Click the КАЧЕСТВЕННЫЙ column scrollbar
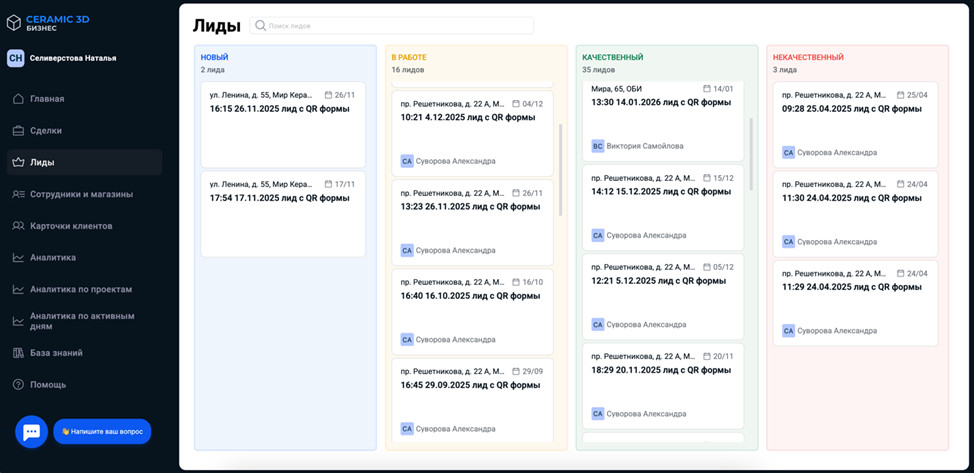 click(752, 154)
